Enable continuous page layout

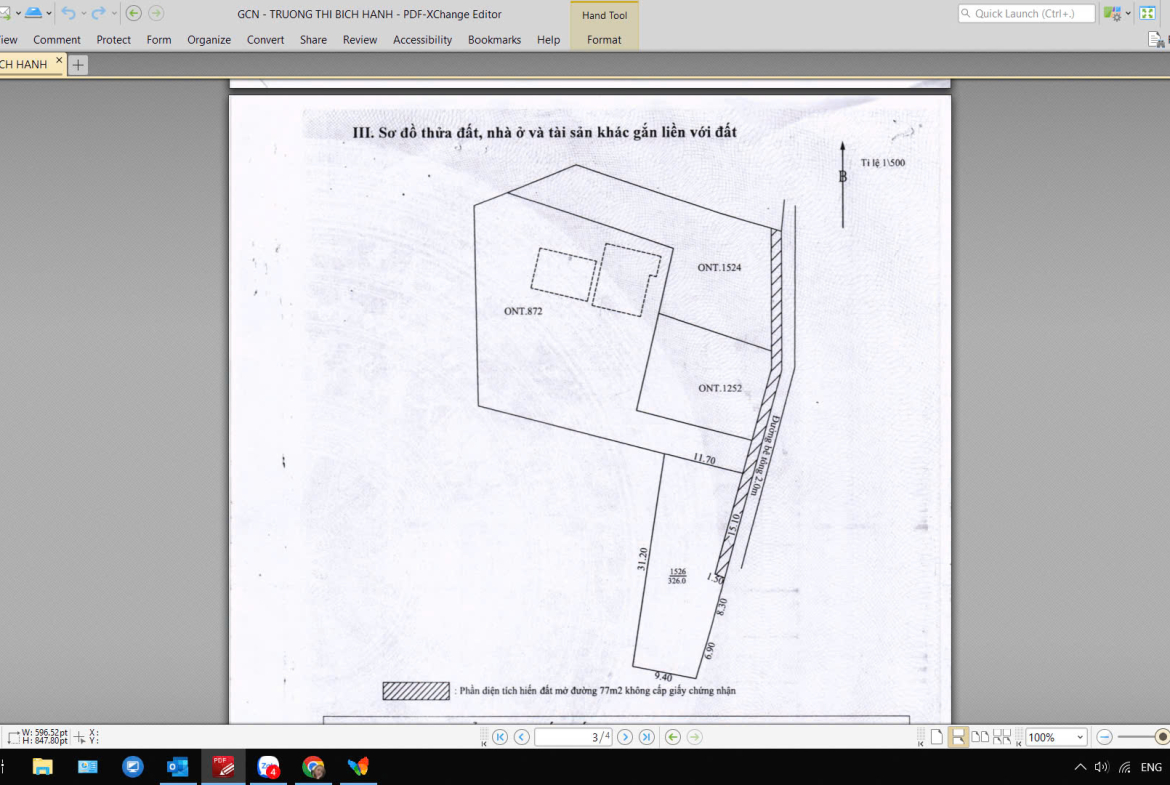pos(958,737)
